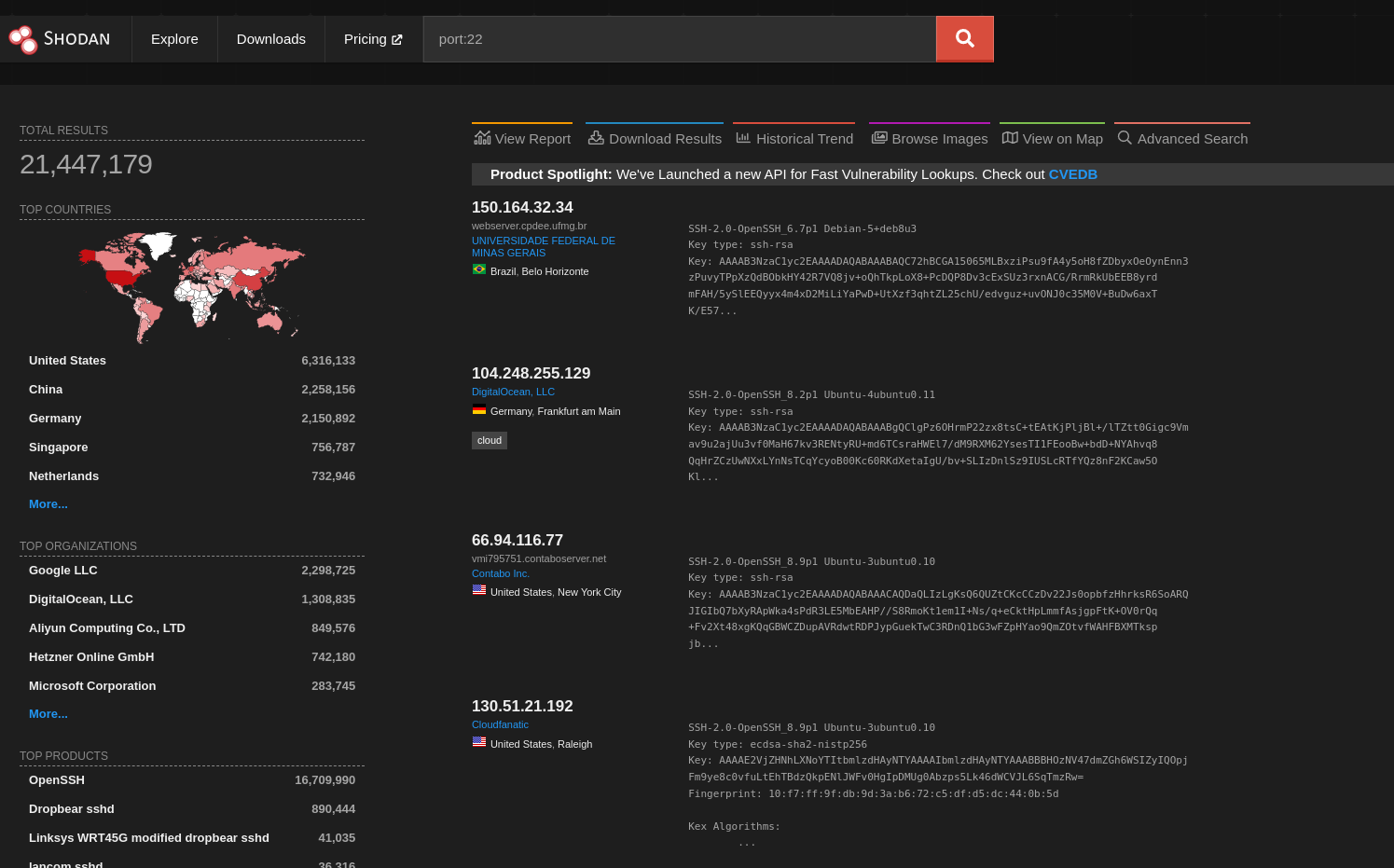Switch to the Downloads section
This screenshot has width=1394, height=868.
(x=270, y=38)
